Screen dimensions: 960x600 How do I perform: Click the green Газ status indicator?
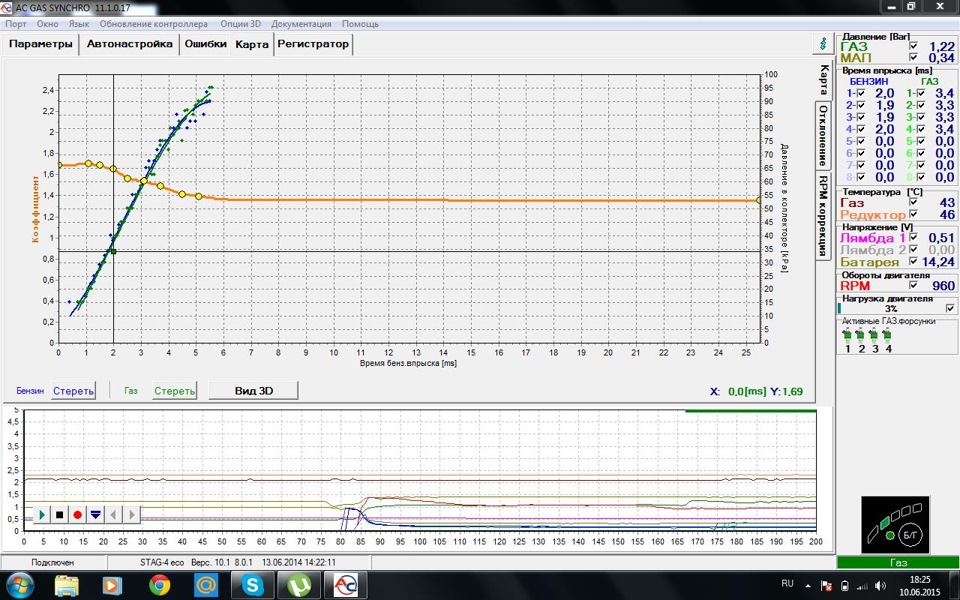[x=898, y=562]
